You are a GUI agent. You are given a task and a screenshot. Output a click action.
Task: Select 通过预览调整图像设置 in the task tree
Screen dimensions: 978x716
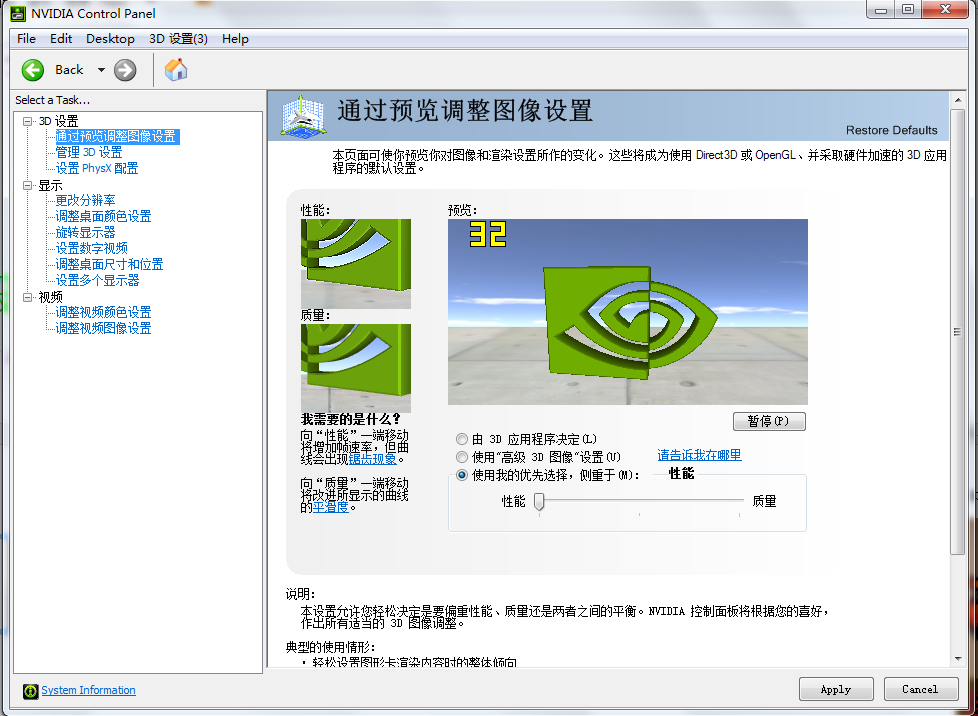coord(117,137)
